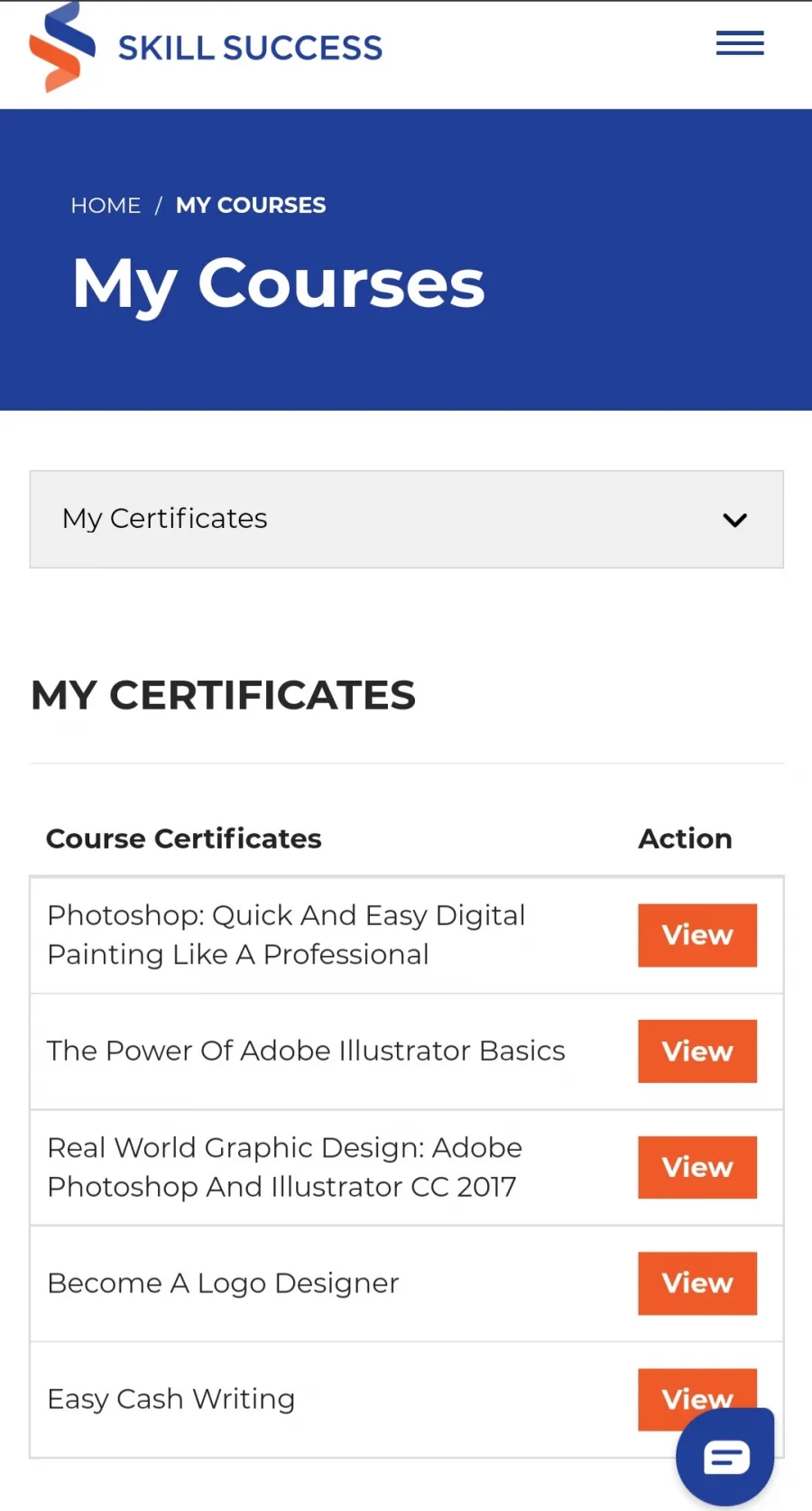Click the Skill Success logo icon
Screen dimensions: 812x1511
tap(61, 47)
